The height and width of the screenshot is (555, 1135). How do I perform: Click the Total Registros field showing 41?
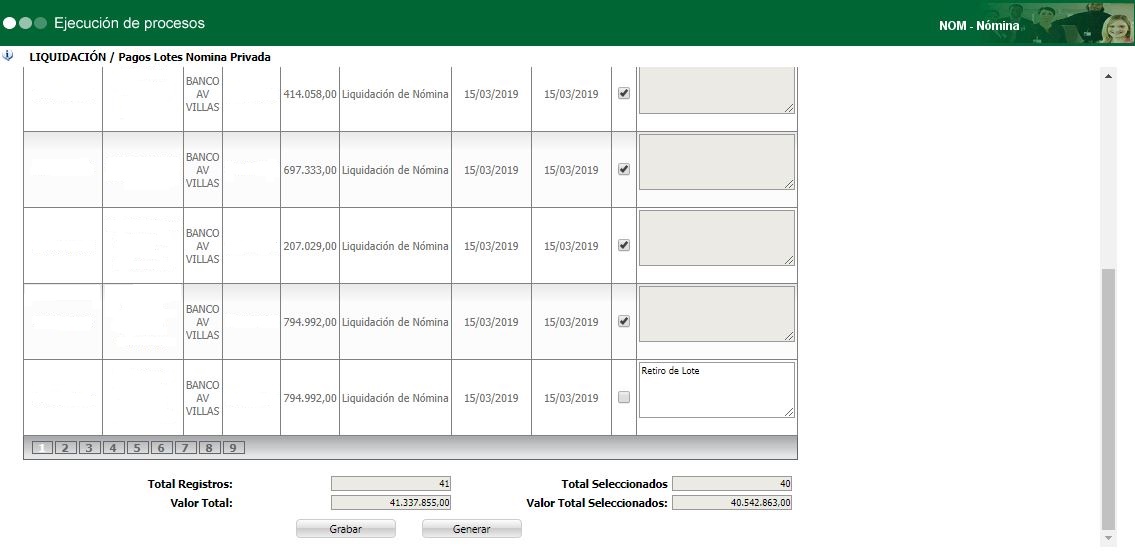point(392,484)
